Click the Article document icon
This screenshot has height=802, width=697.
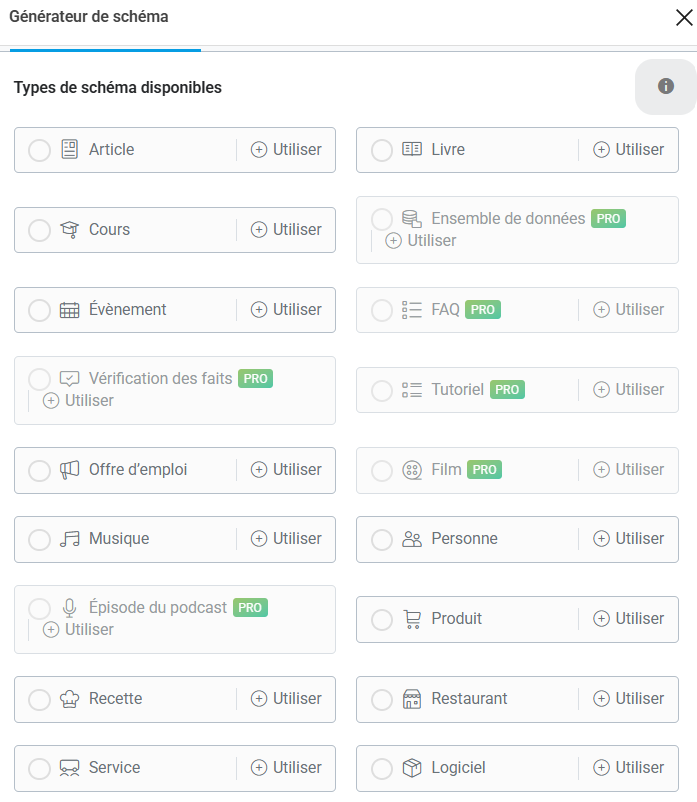(x=69, y=150)
